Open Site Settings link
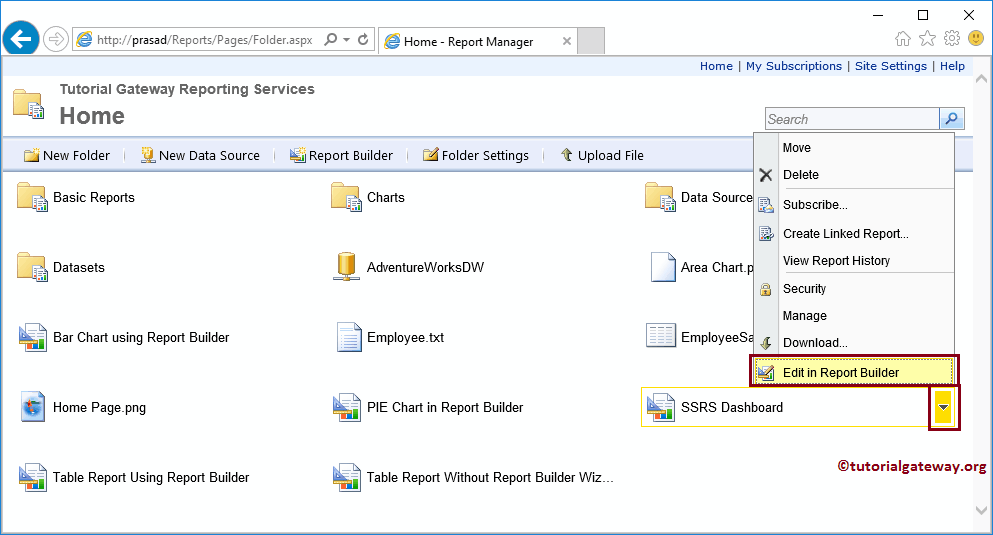This screenshot has width=993, height=535. click(890, 66)
